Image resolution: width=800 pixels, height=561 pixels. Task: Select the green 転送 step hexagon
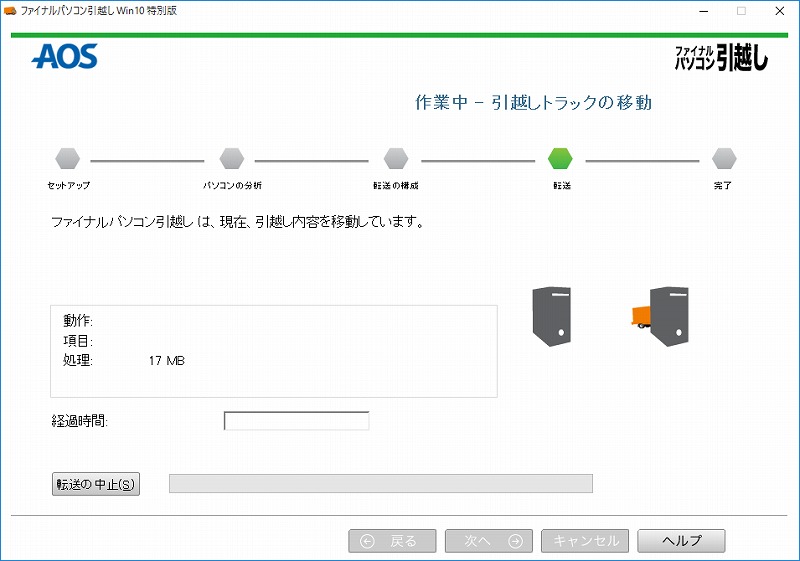tap(560, 159)
